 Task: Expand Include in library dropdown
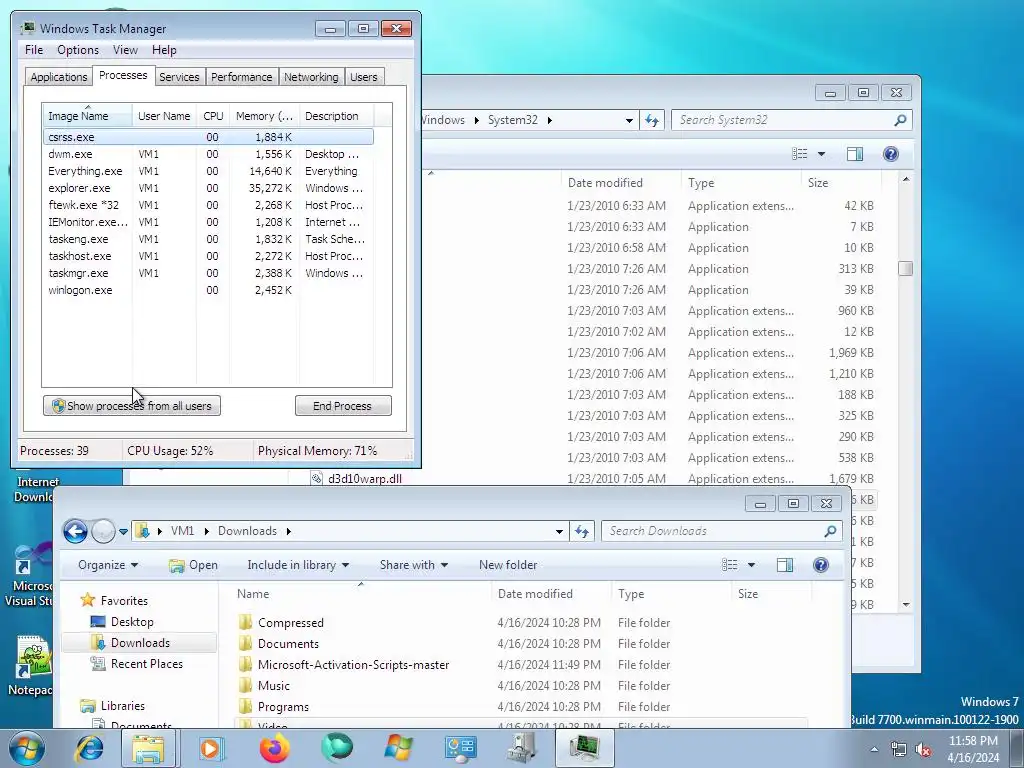coord(298,565)
